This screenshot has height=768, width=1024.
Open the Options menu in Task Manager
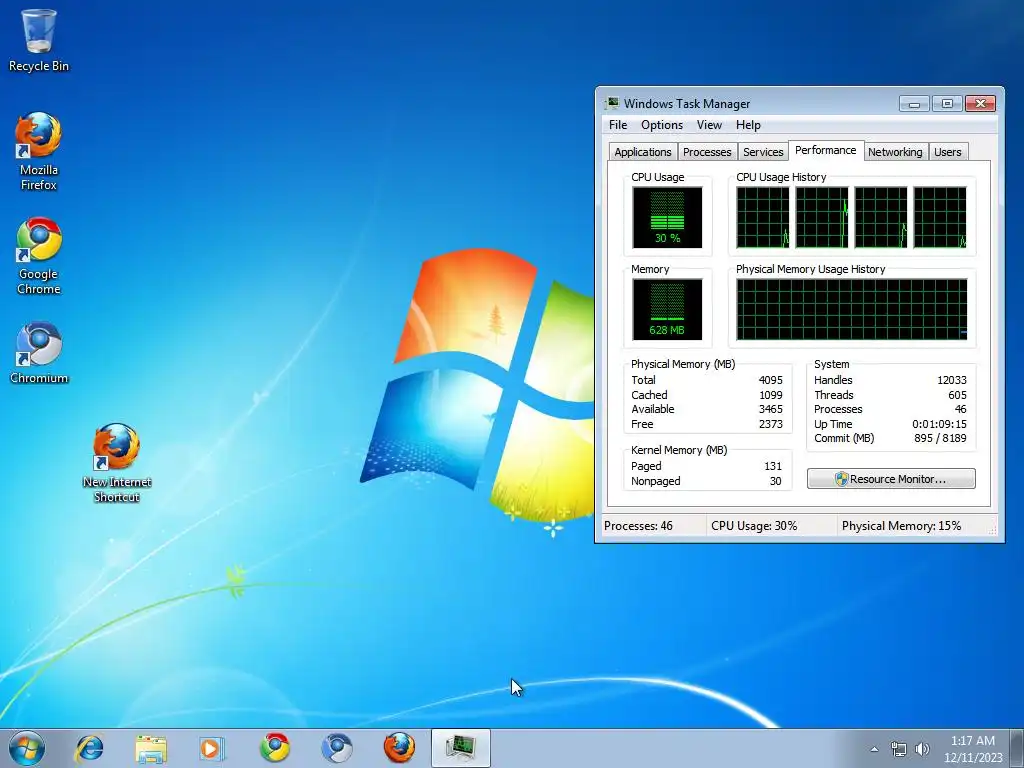(x=662, y=125)
